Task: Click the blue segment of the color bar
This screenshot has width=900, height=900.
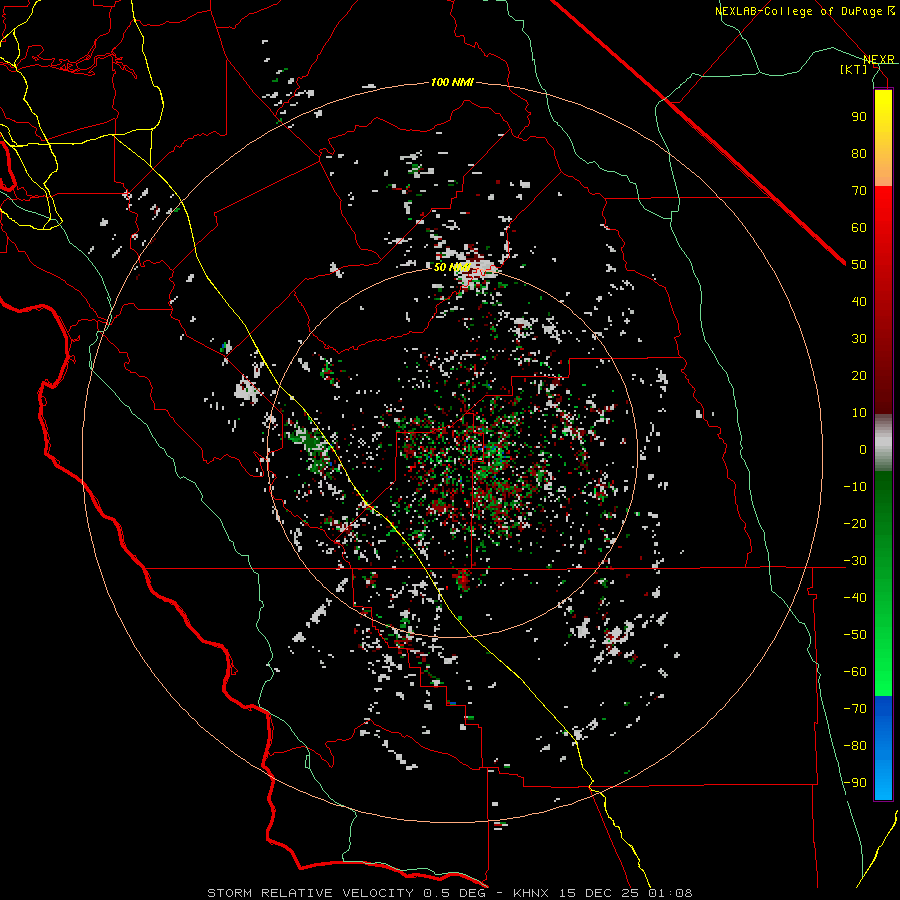Action: [883, 748]
